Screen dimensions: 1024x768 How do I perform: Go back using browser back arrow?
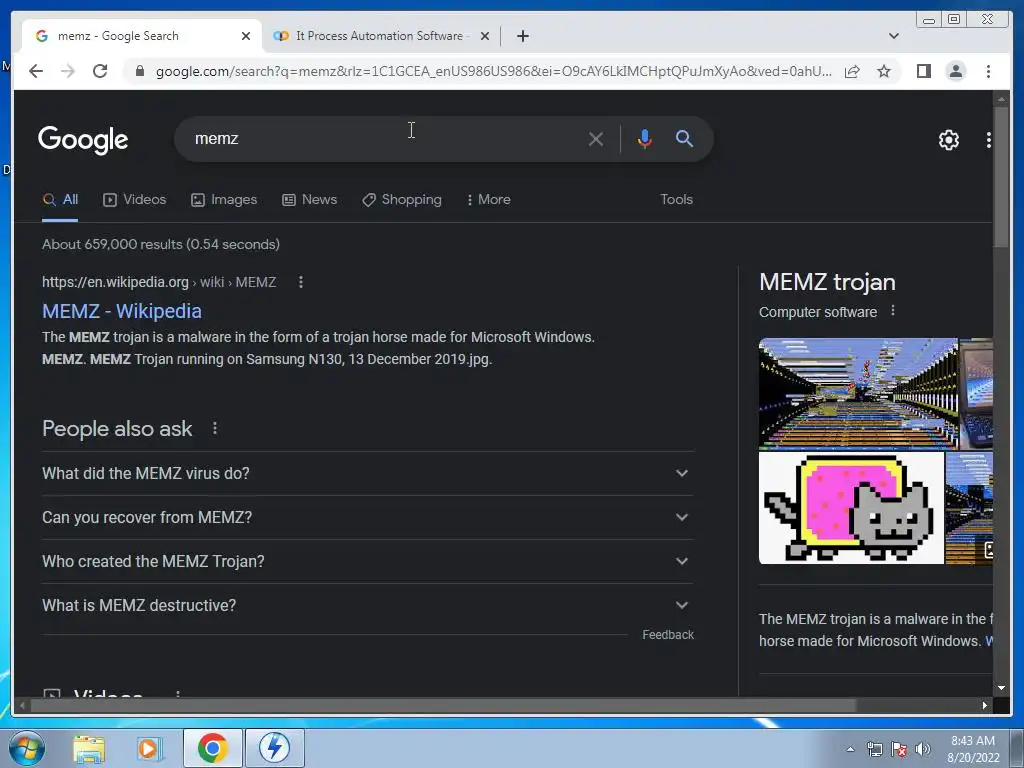coord(36,71)
